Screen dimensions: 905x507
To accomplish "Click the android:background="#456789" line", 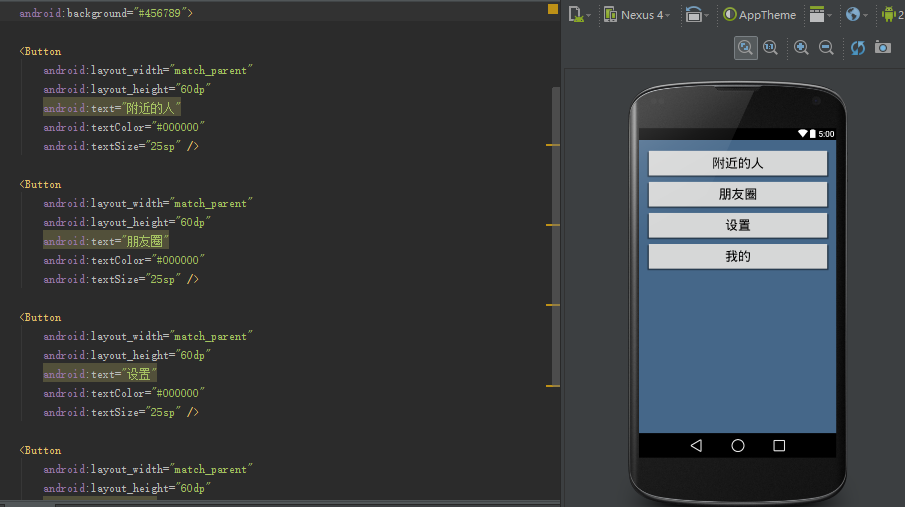I will (106, 13).
